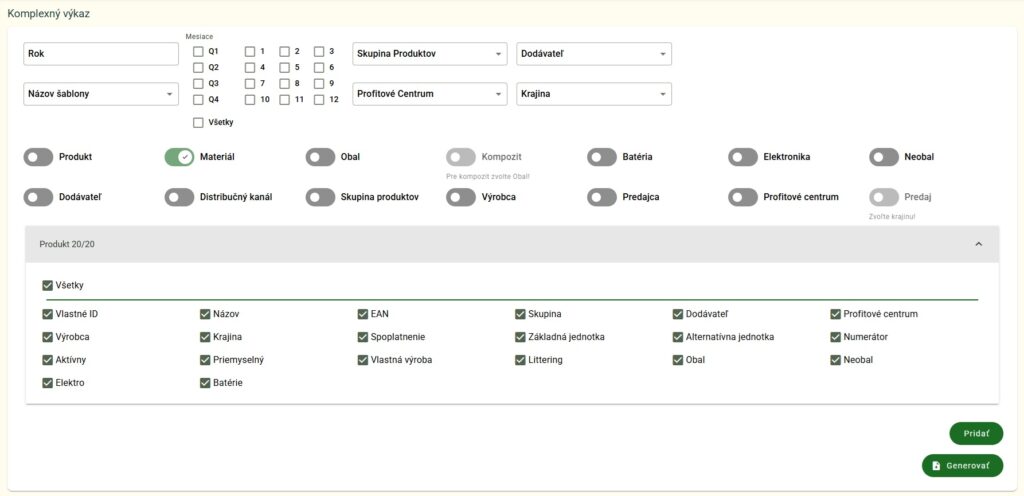Screen dimensions: 1024x496
Task: Expand the Názov šablony dropdown
Action: 100,94
